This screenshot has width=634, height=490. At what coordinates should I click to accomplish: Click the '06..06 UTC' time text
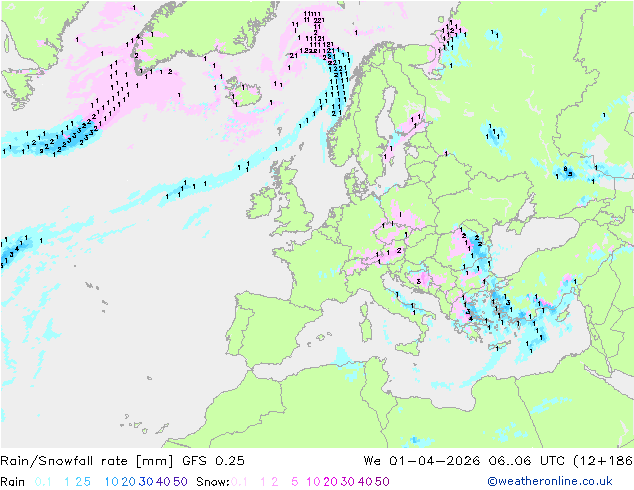526,461
